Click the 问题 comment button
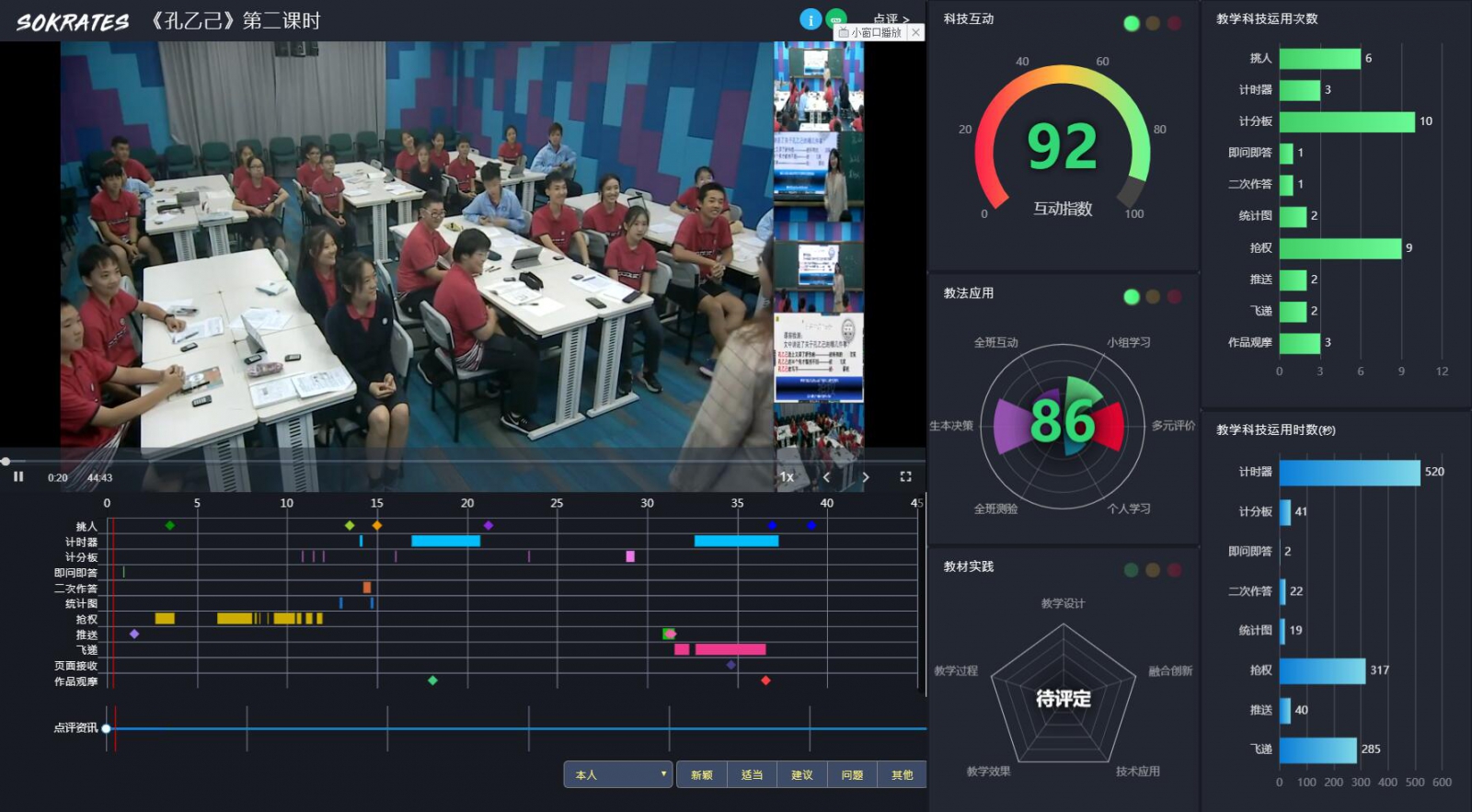This screenshot has height=812, width=1472. point(852,774)
